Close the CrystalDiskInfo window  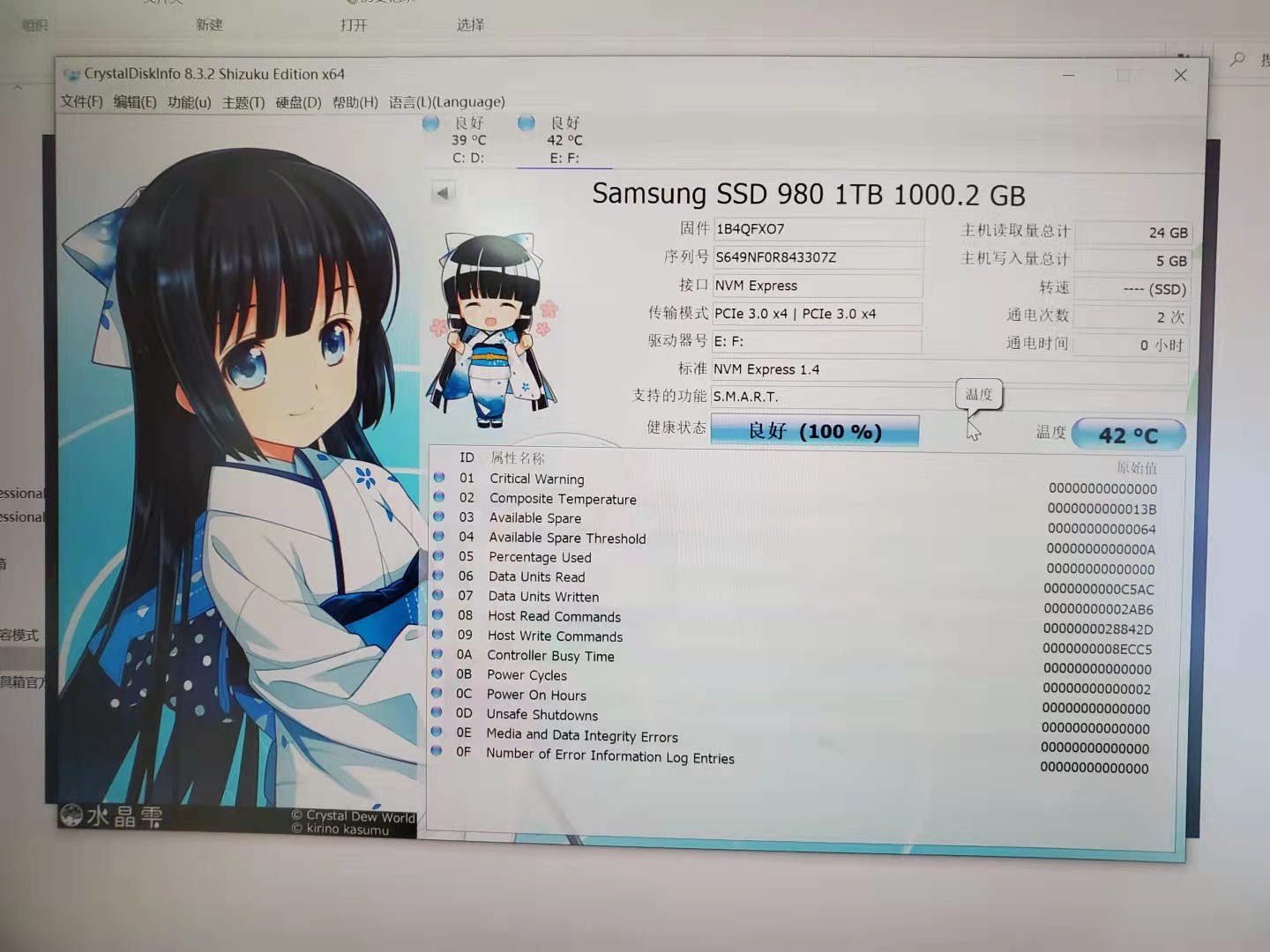click(x=1180, y=76)
